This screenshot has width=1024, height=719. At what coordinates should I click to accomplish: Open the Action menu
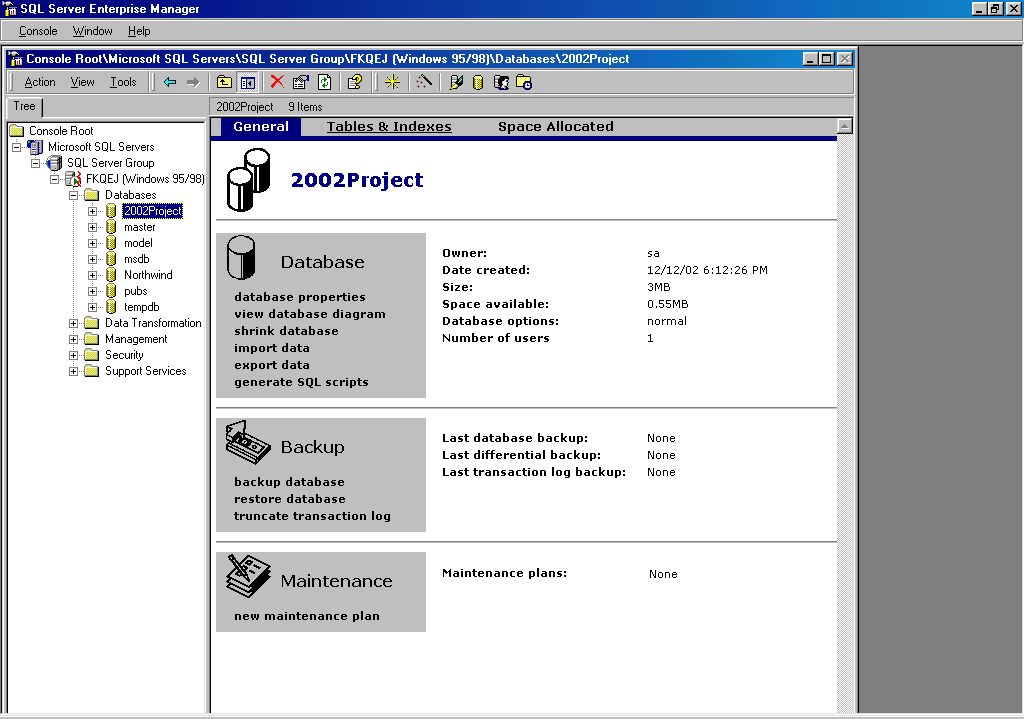pos(40,82)
